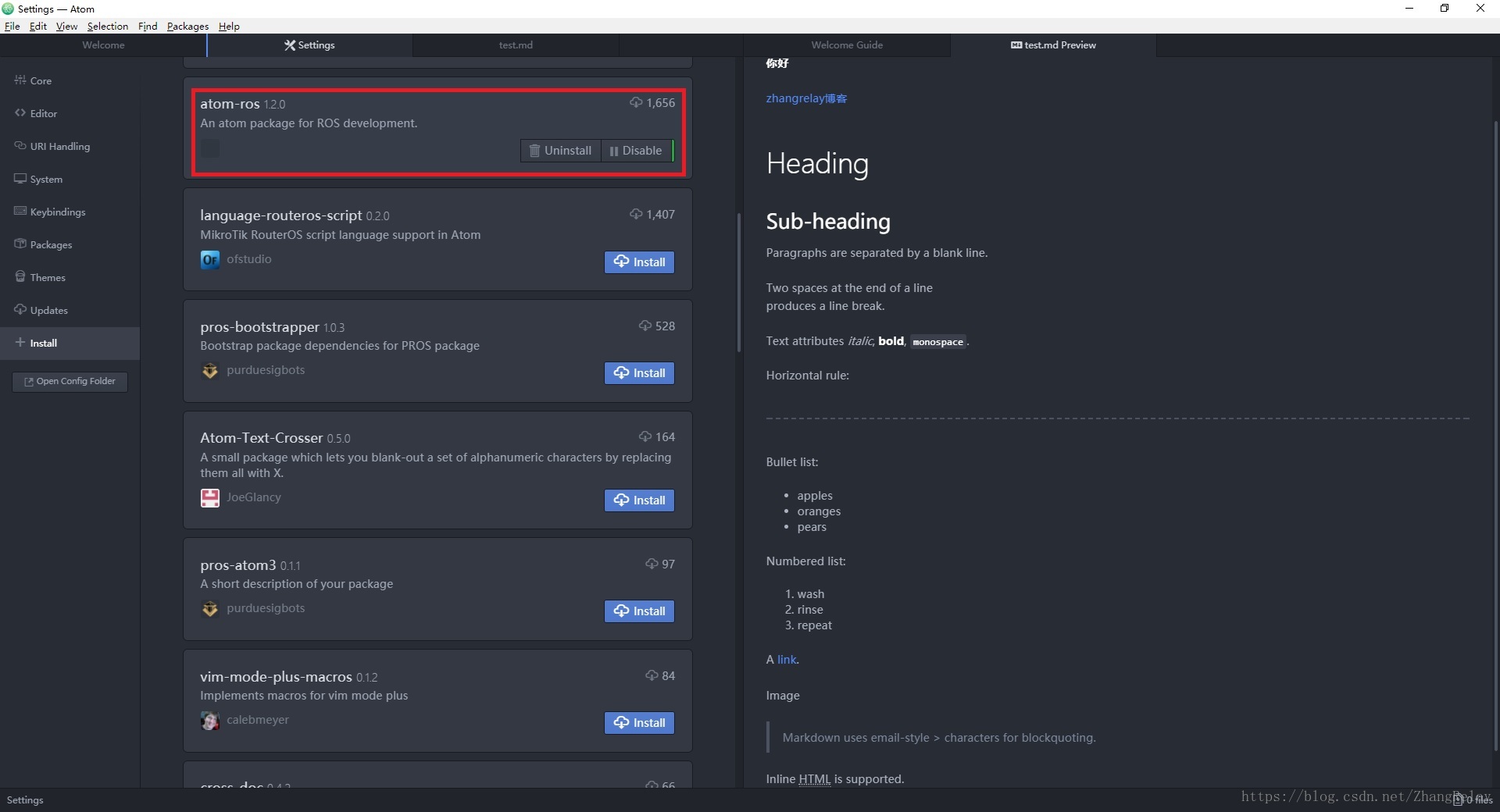Image resolution: width=1500 pixels, height=812 pixels.
Task: Click purduesigbots avatar under pros-bootstrapper
Action: tap(210, 371)
